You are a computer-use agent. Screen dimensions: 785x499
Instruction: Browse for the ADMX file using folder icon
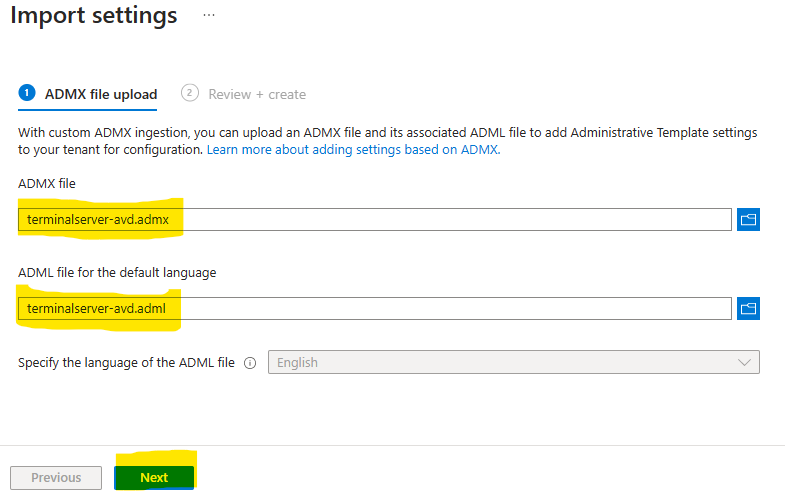748,220
